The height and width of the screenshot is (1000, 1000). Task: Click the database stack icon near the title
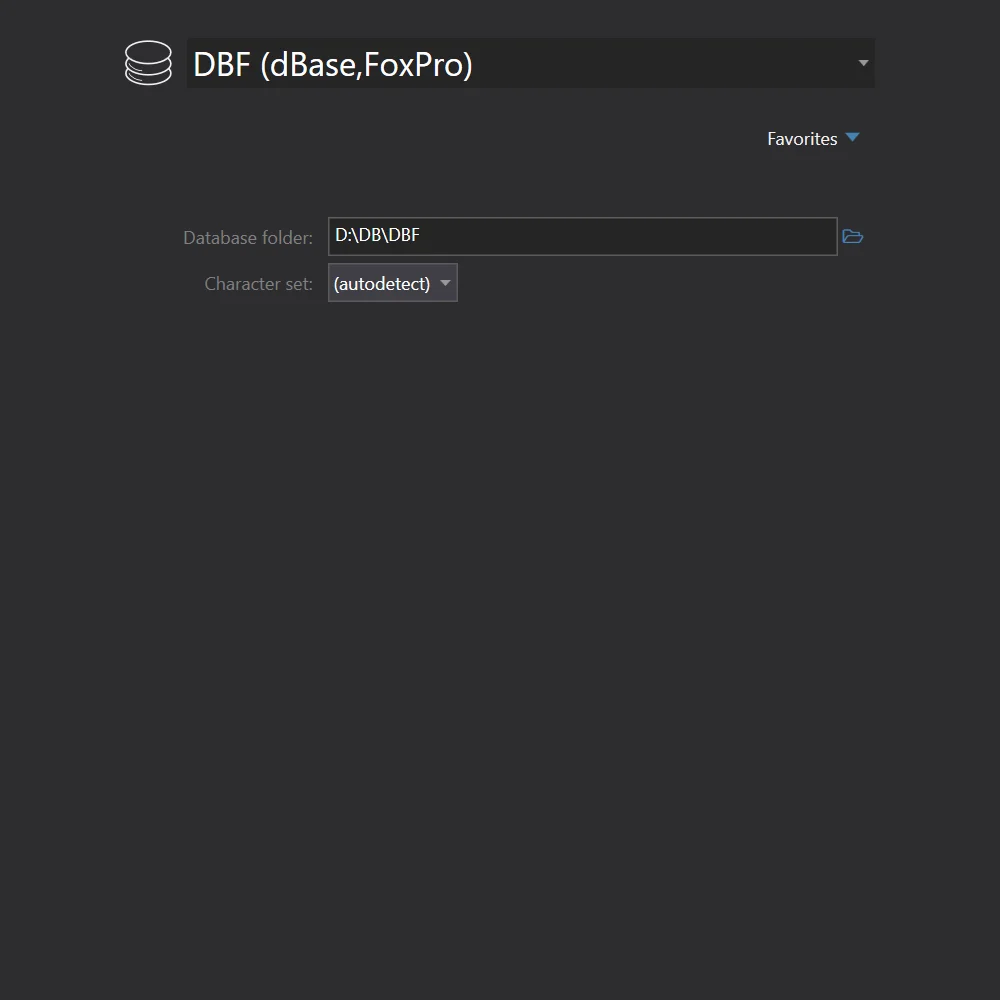pyautogui.click(x=148, y=63)
